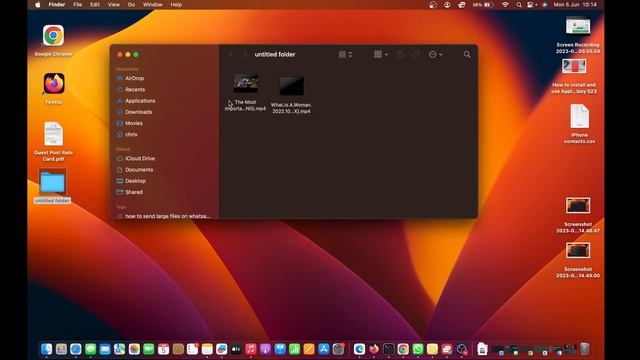
Task: Open Photos from the Dock
Action: click(134, 349)
